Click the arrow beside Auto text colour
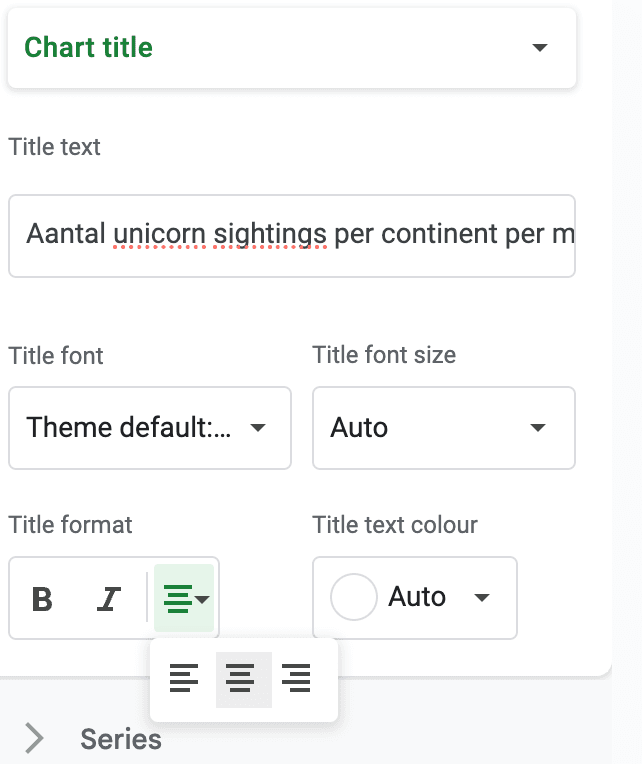This screenshot has width=642, height=764. pos(482,598)
